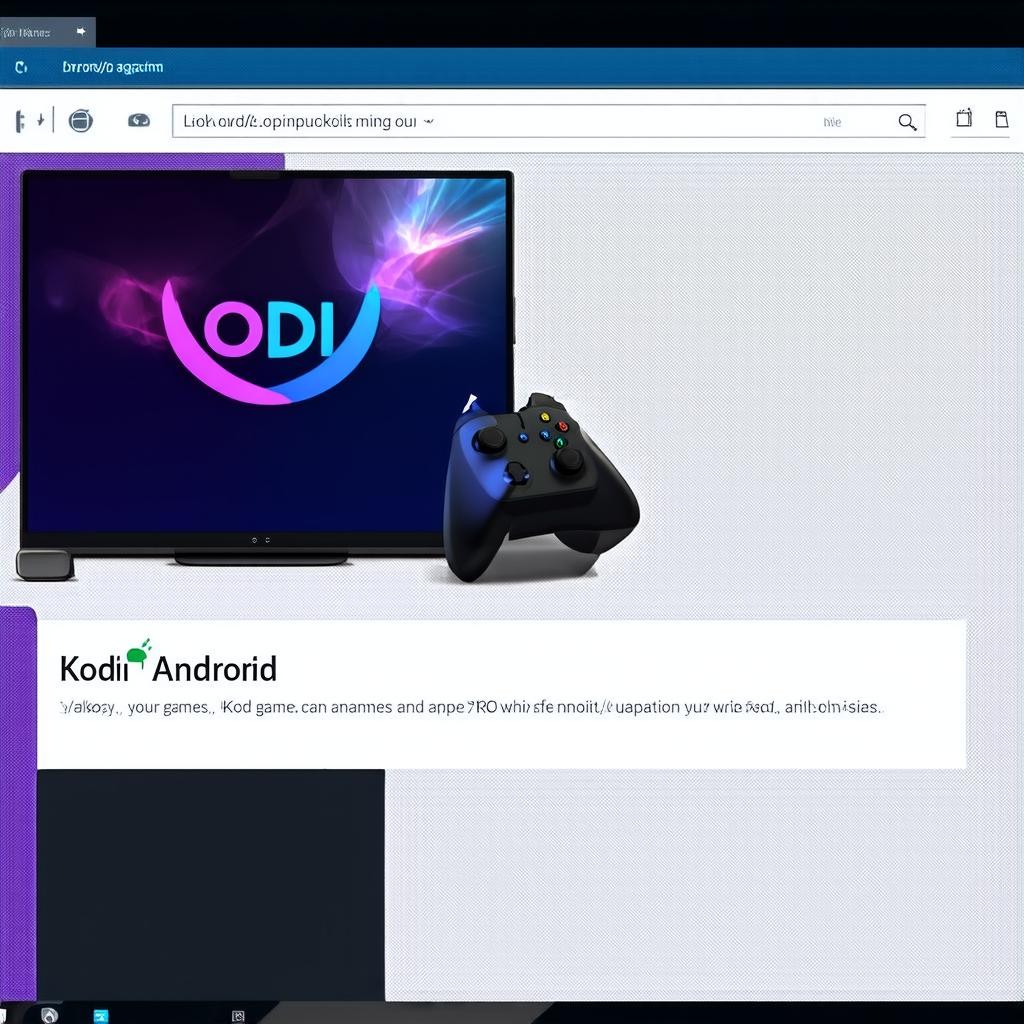The width and height of the screenshot is (1024, 1024).
Task: Click the down arrow icon in the toolbar
Action: tap(41, 120)
